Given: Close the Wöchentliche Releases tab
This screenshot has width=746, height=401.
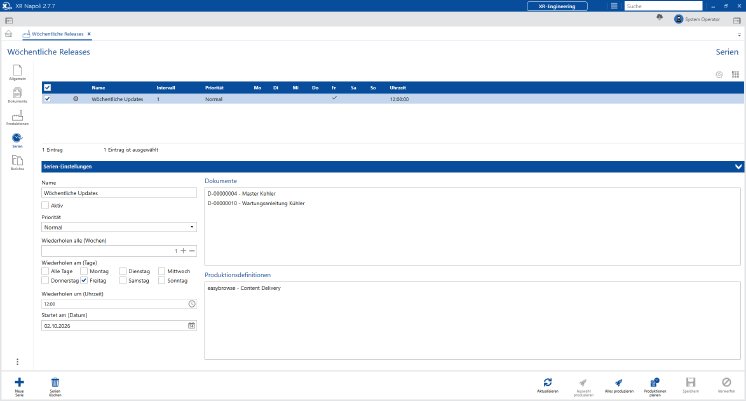Looking at the screenshot, I should click(89, 34).
